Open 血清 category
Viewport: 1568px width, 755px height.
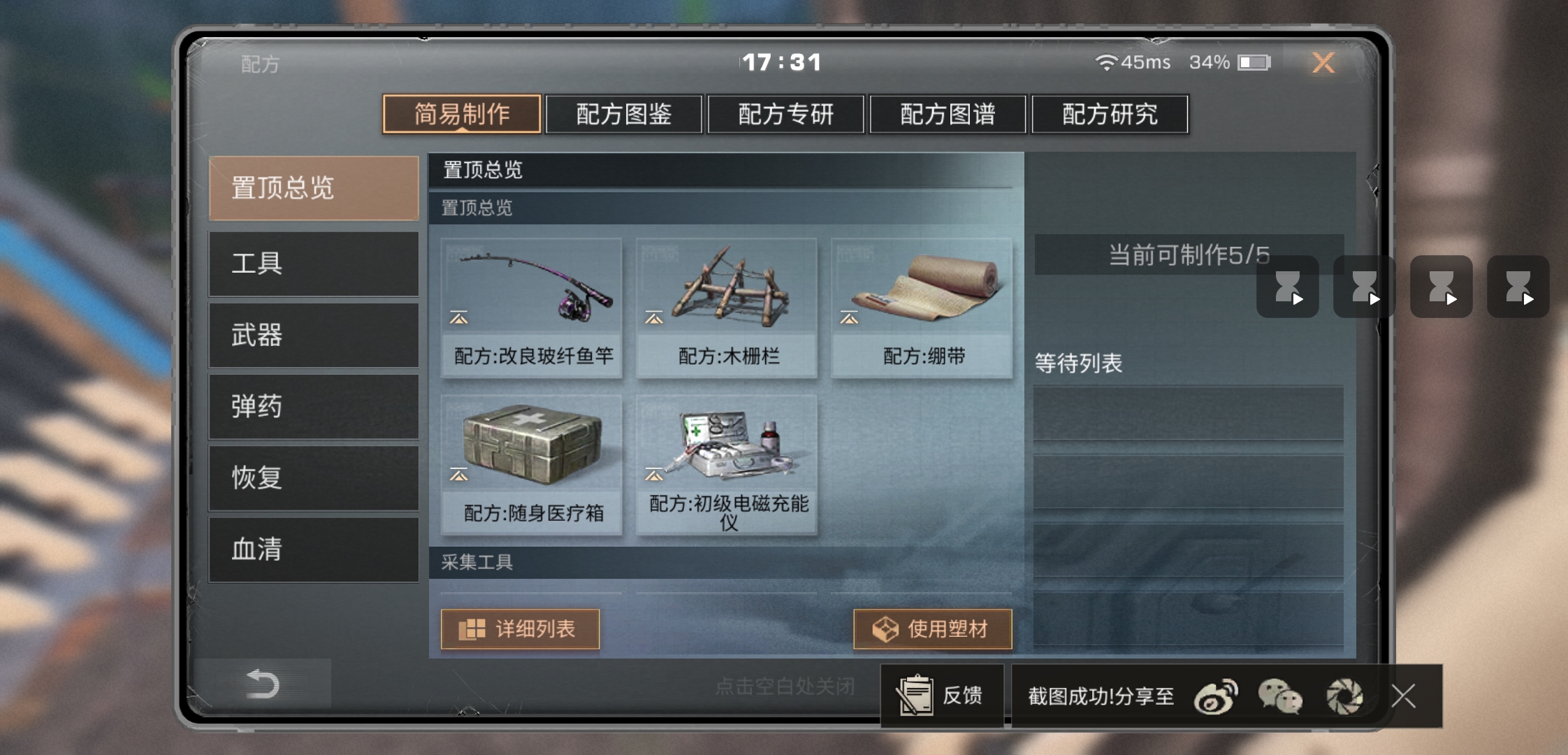(314, 549)
